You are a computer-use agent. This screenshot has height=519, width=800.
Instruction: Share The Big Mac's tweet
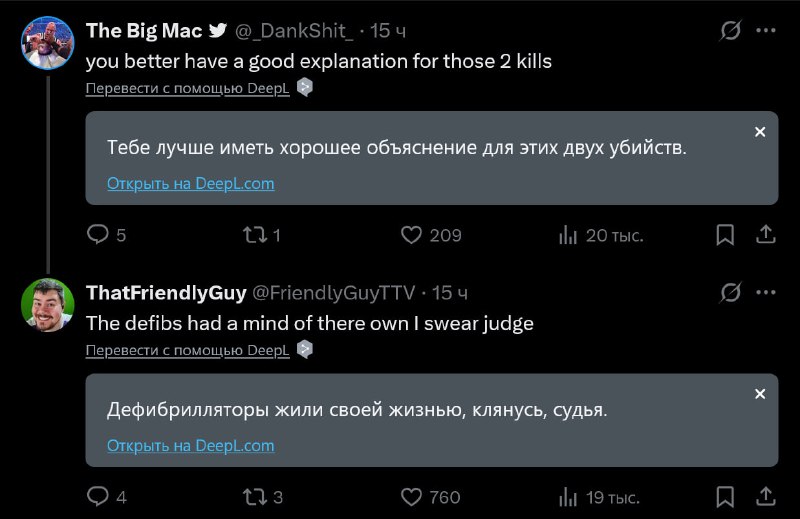765,235
